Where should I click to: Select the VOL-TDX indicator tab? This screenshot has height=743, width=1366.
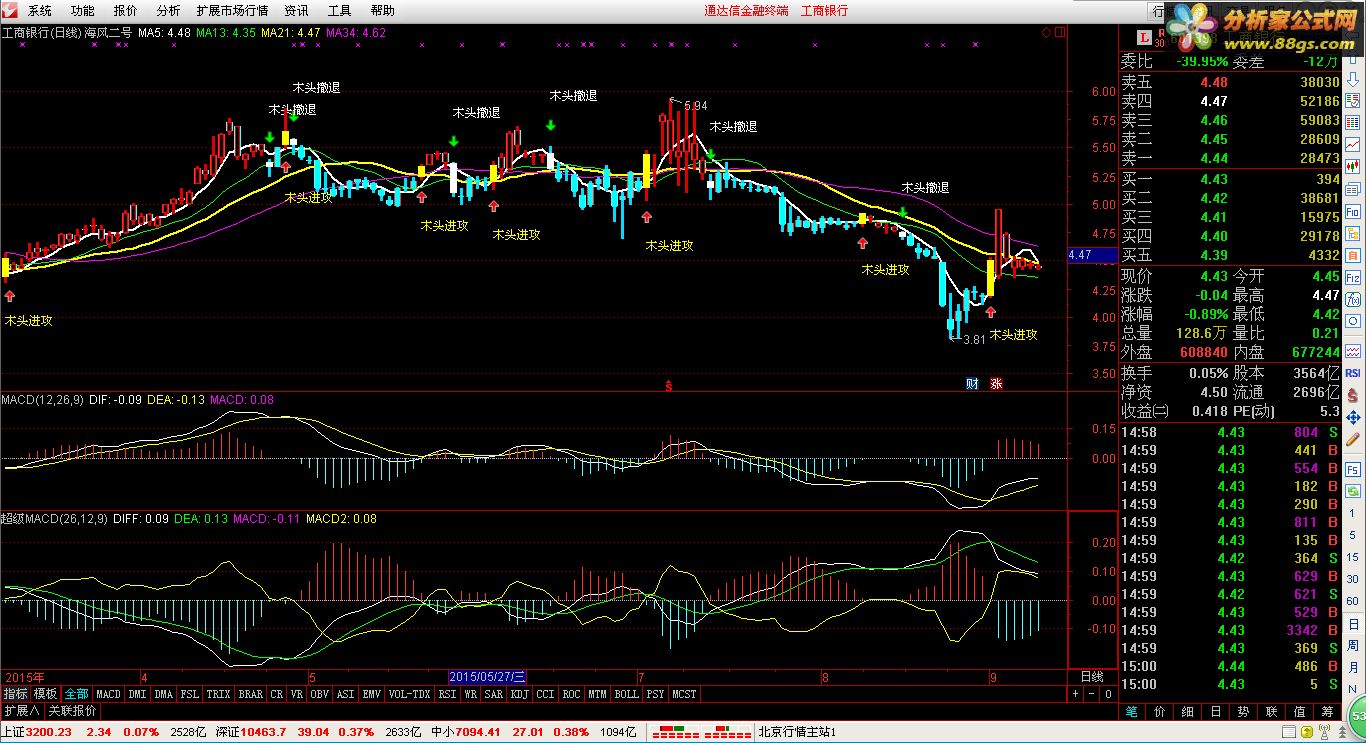(x=409, y=693)
